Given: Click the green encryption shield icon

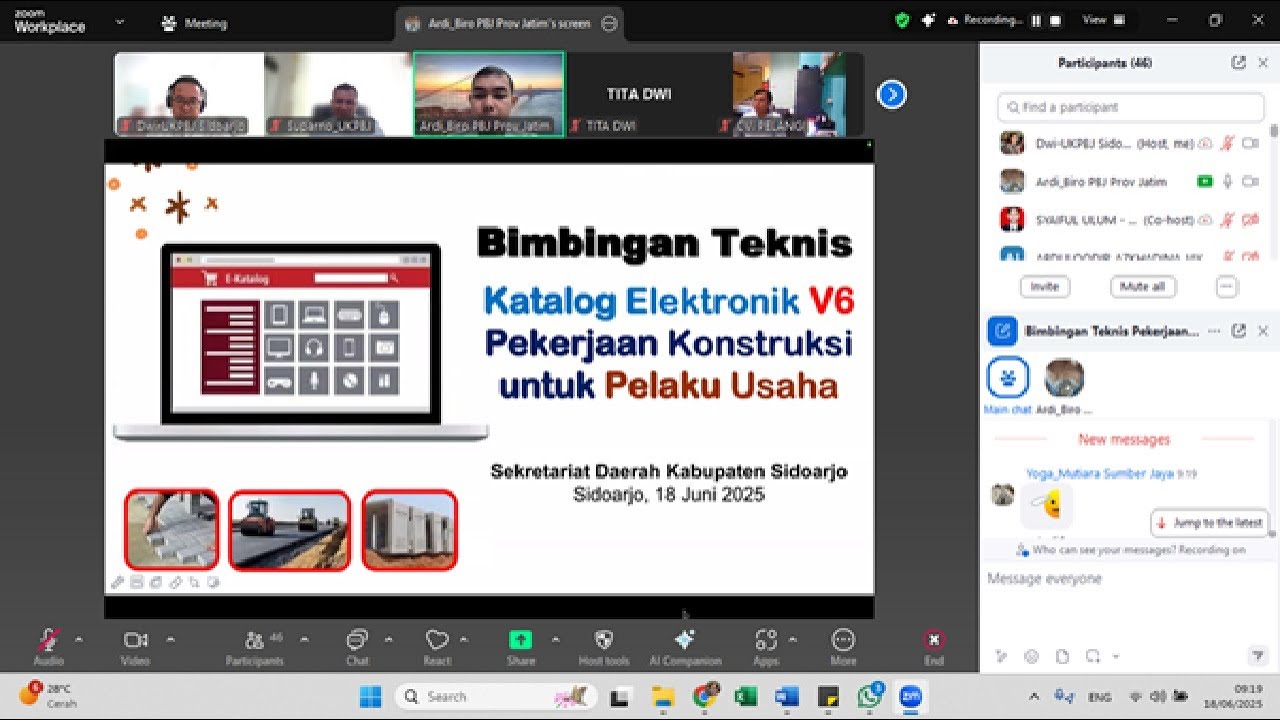Looking at the screenshot, I should pos(902,20).
